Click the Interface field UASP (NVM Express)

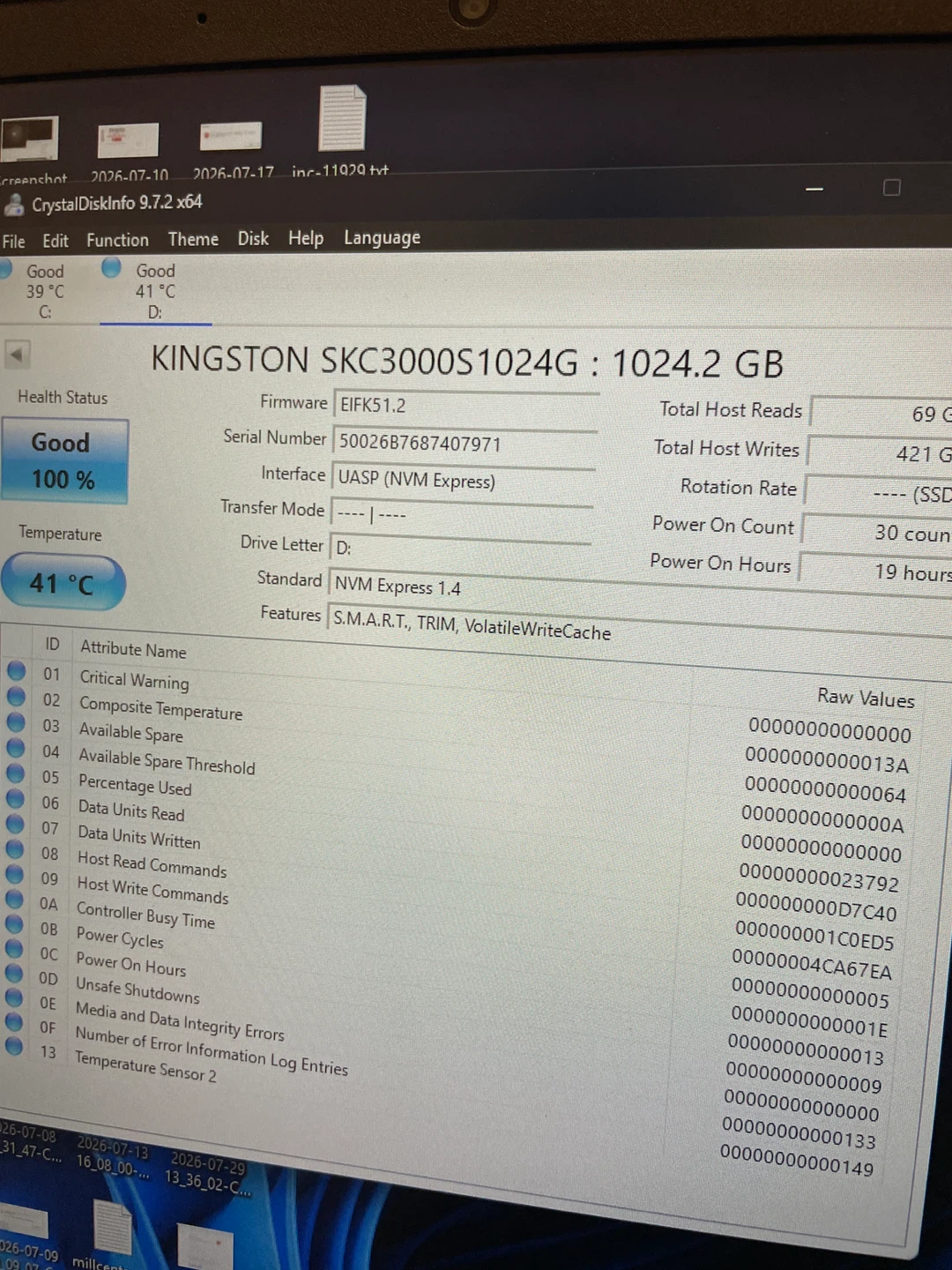coord(463,481)
